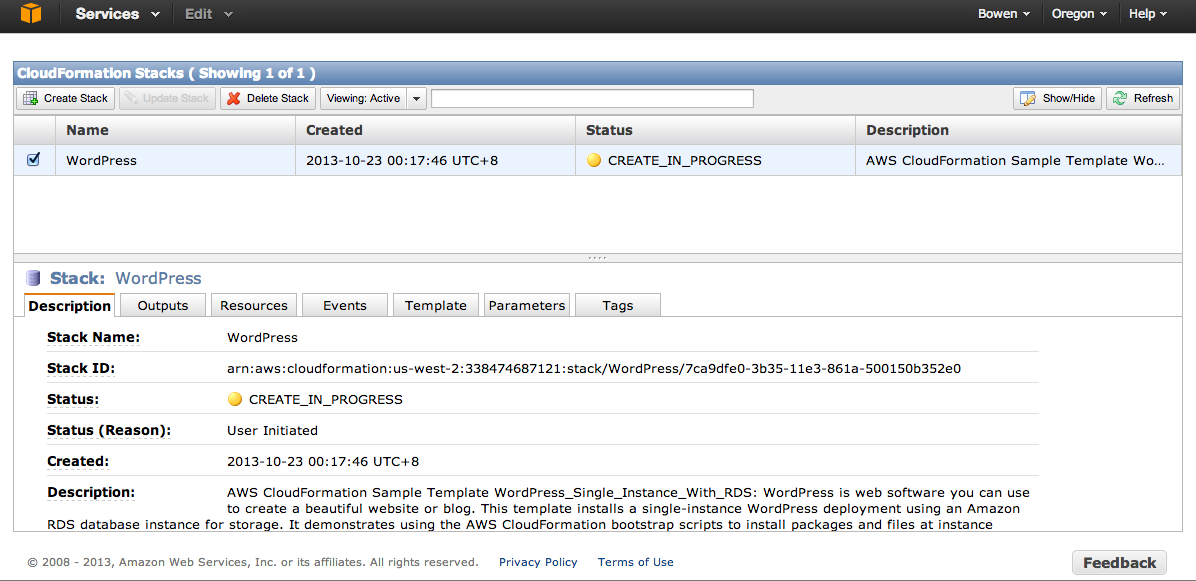Open the Services dropdown menu
The image size is (1196, 581).
(x=117, y=14)
